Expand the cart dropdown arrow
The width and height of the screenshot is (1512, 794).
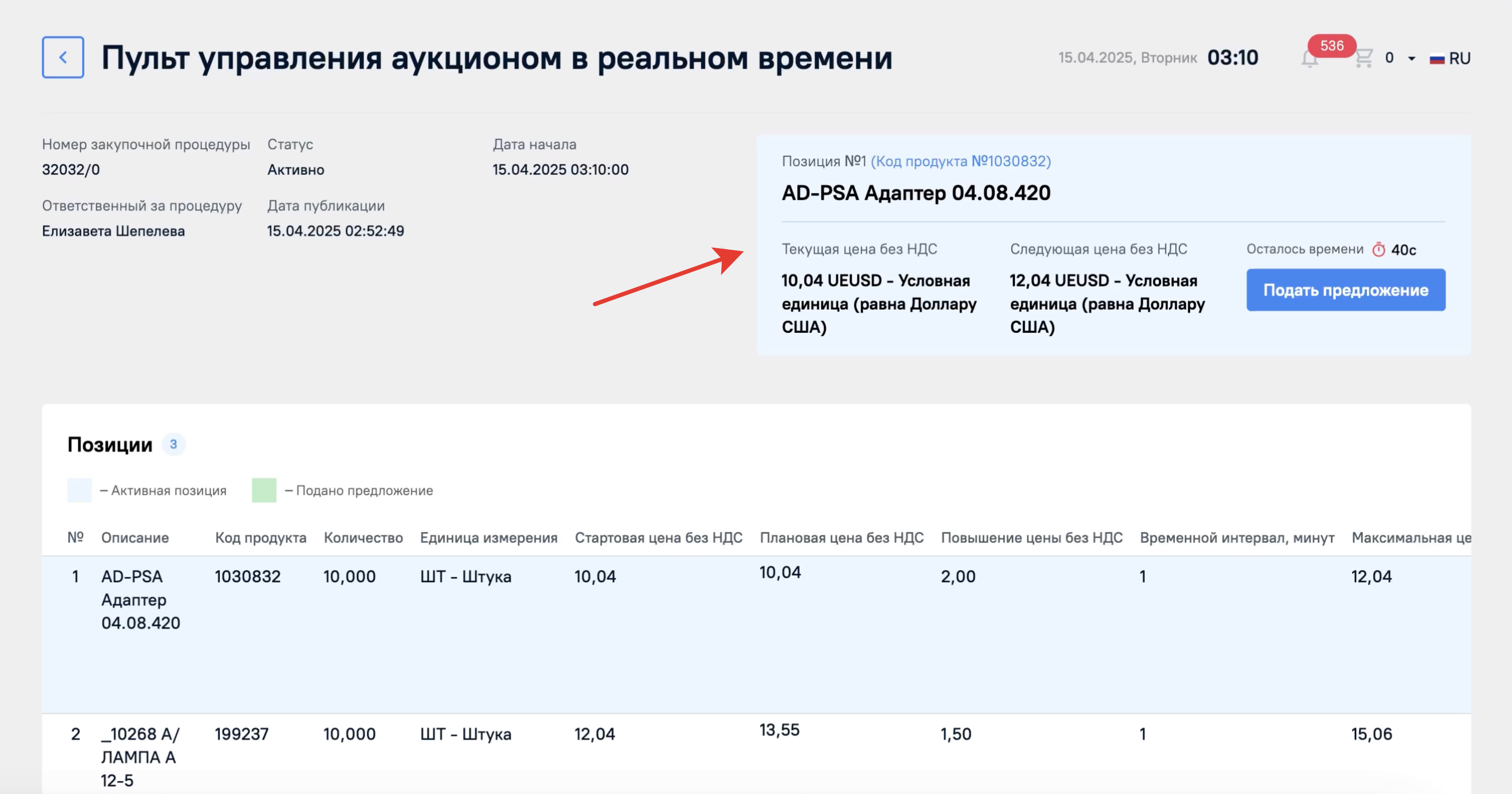pyautogui.click(x=1412, y=59)
